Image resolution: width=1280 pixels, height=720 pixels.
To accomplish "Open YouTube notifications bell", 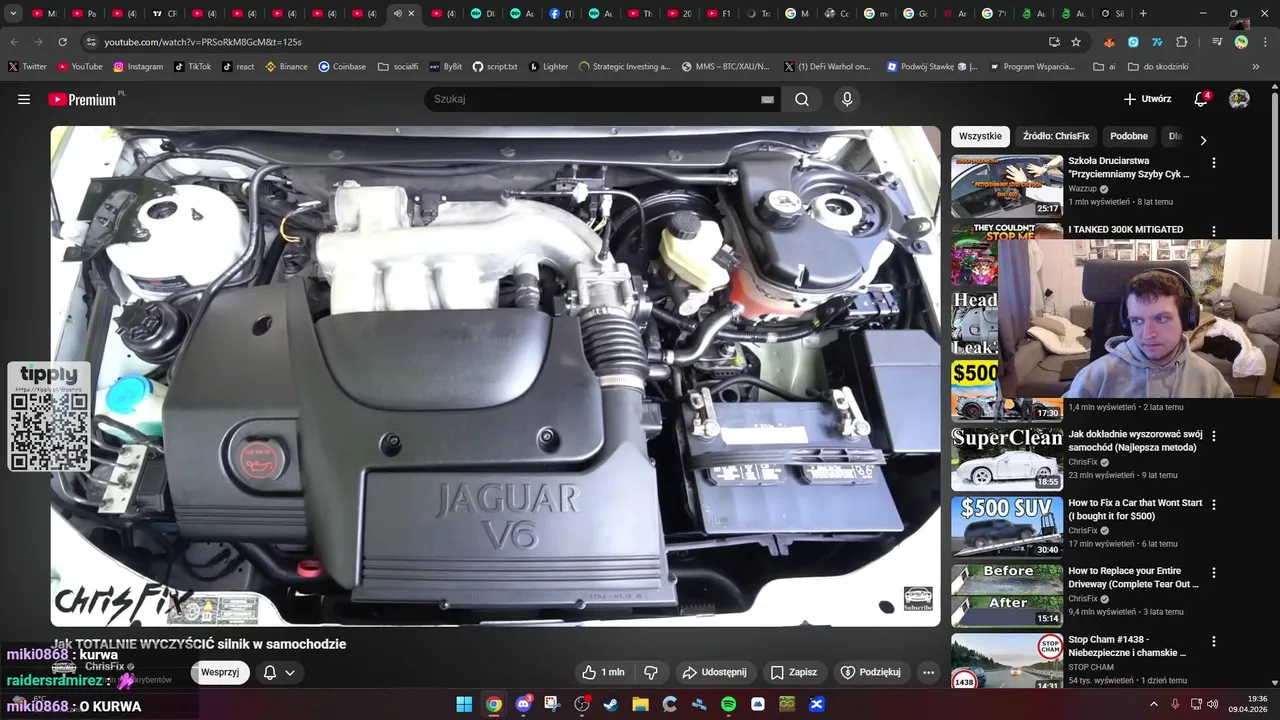I will [1201, 99].
